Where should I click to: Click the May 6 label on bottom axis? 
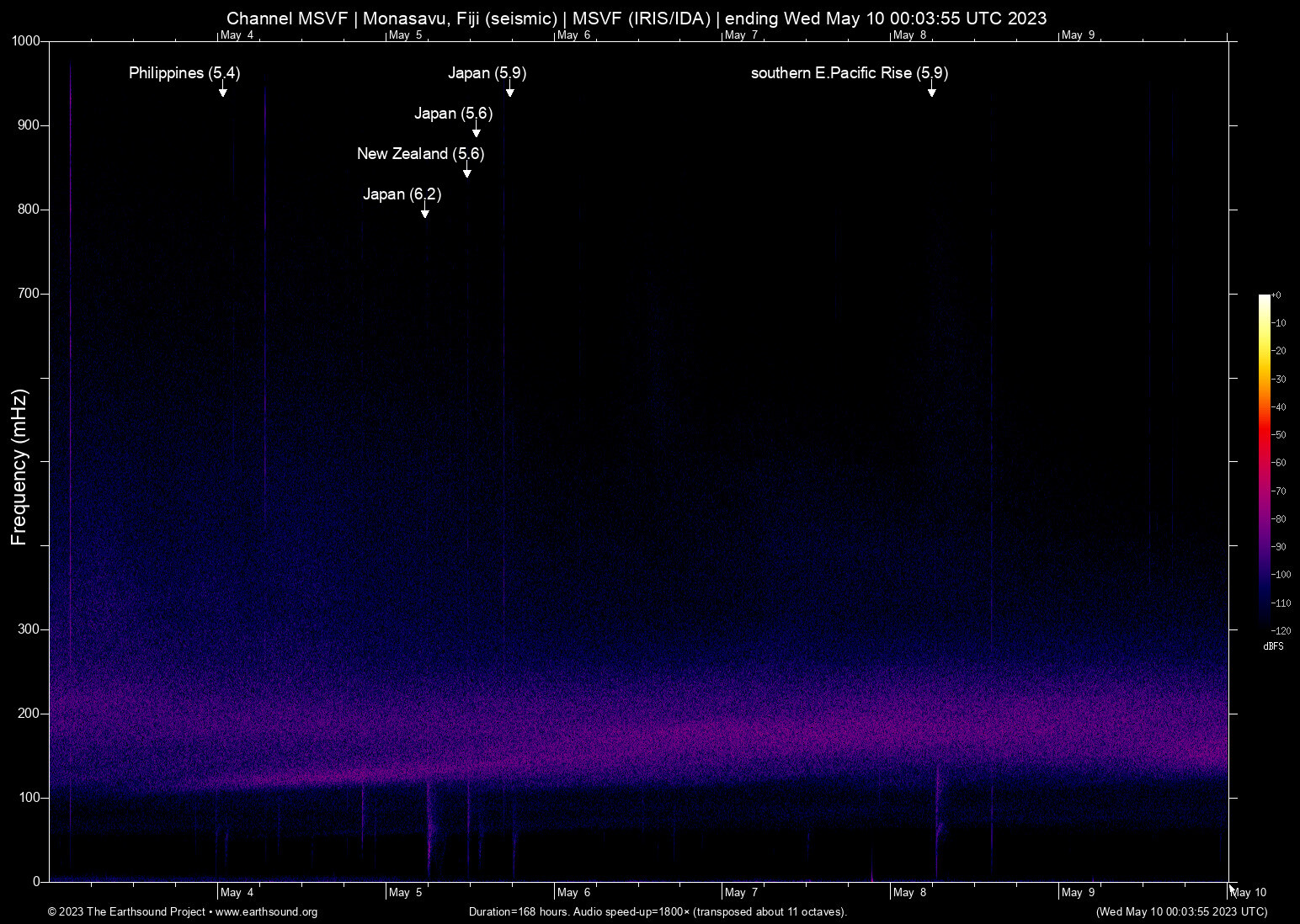click(574, 893)
